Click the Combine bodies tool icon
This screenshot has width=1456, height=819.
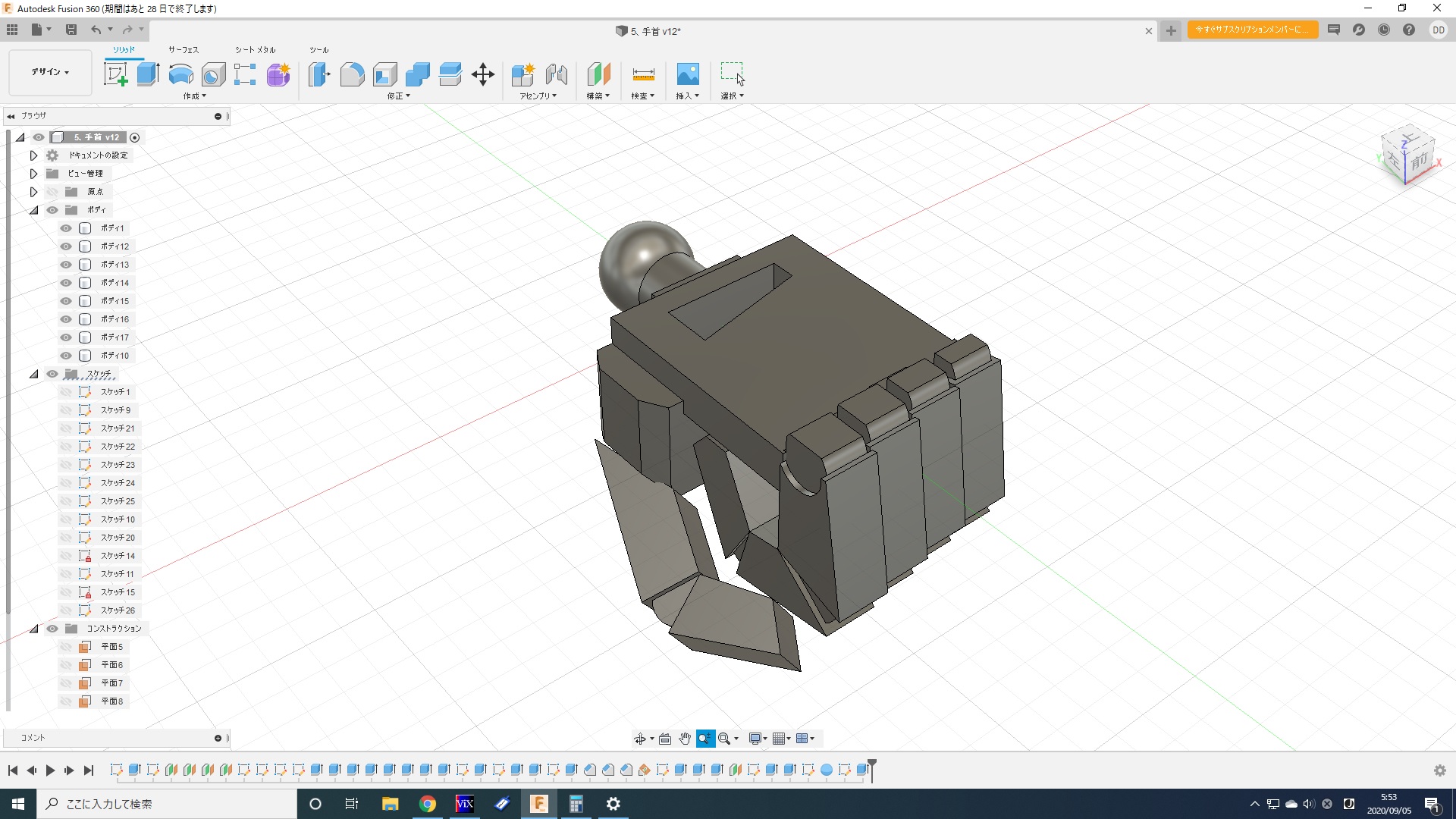417,74
